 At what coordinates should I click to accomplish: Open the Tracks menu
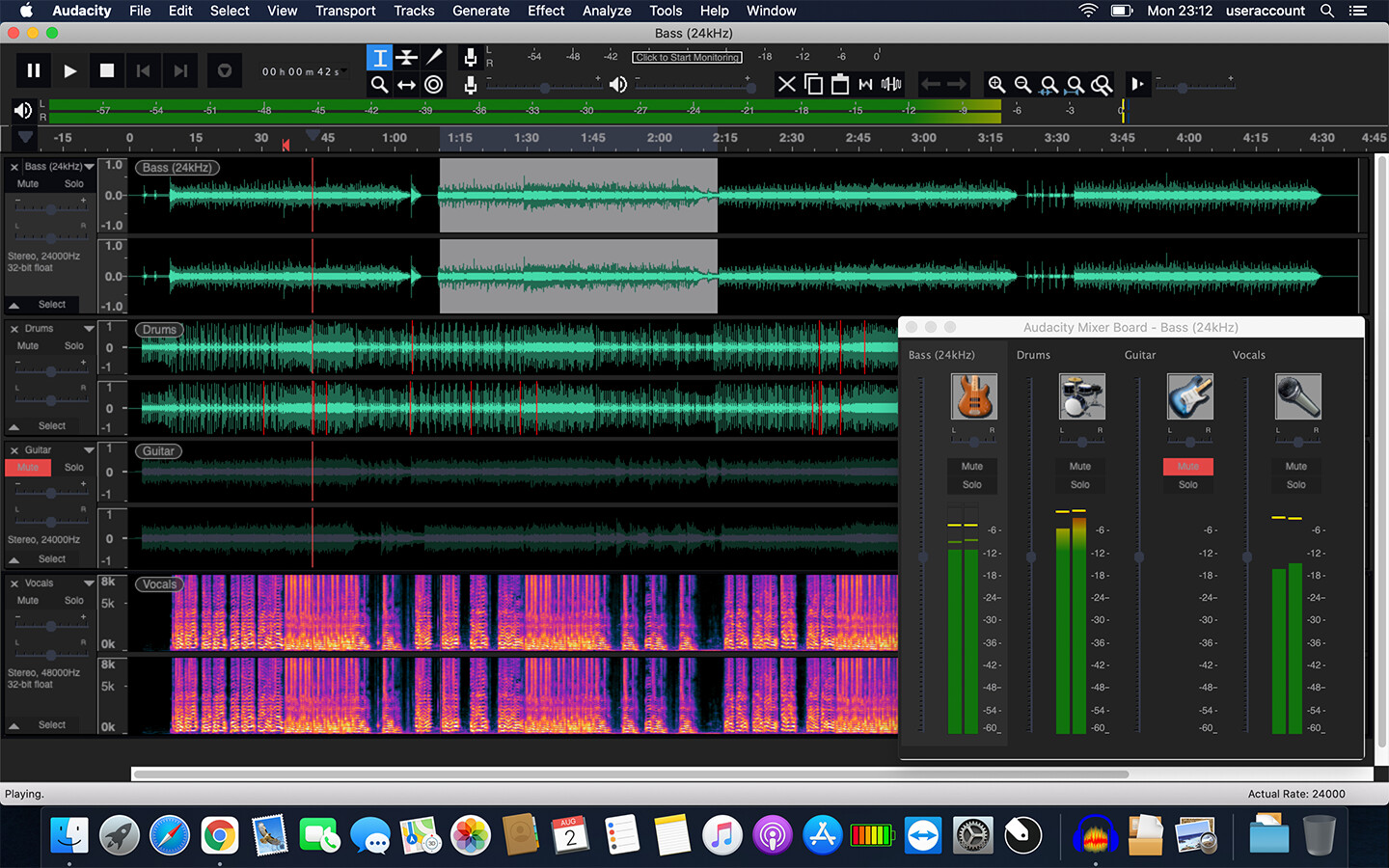coord(414,11)
